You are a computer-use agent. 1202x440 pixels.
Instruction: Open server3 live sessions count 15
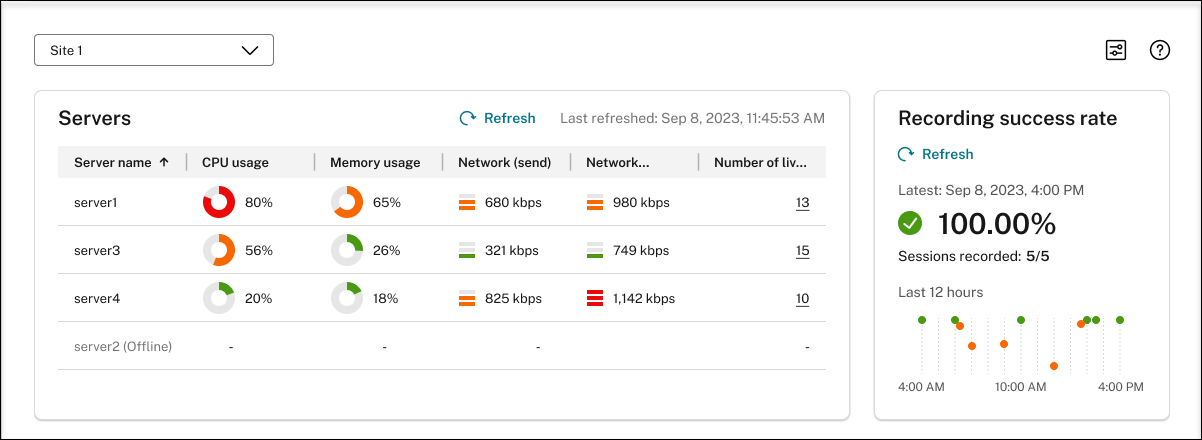click(x=802, y=251)
